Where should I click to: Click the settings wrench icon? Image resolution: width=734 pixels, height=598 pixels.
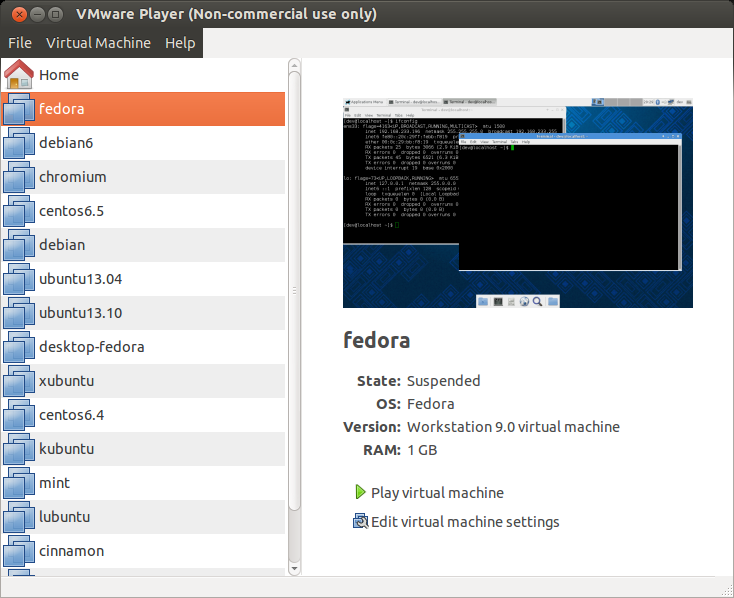pos(360,521)
